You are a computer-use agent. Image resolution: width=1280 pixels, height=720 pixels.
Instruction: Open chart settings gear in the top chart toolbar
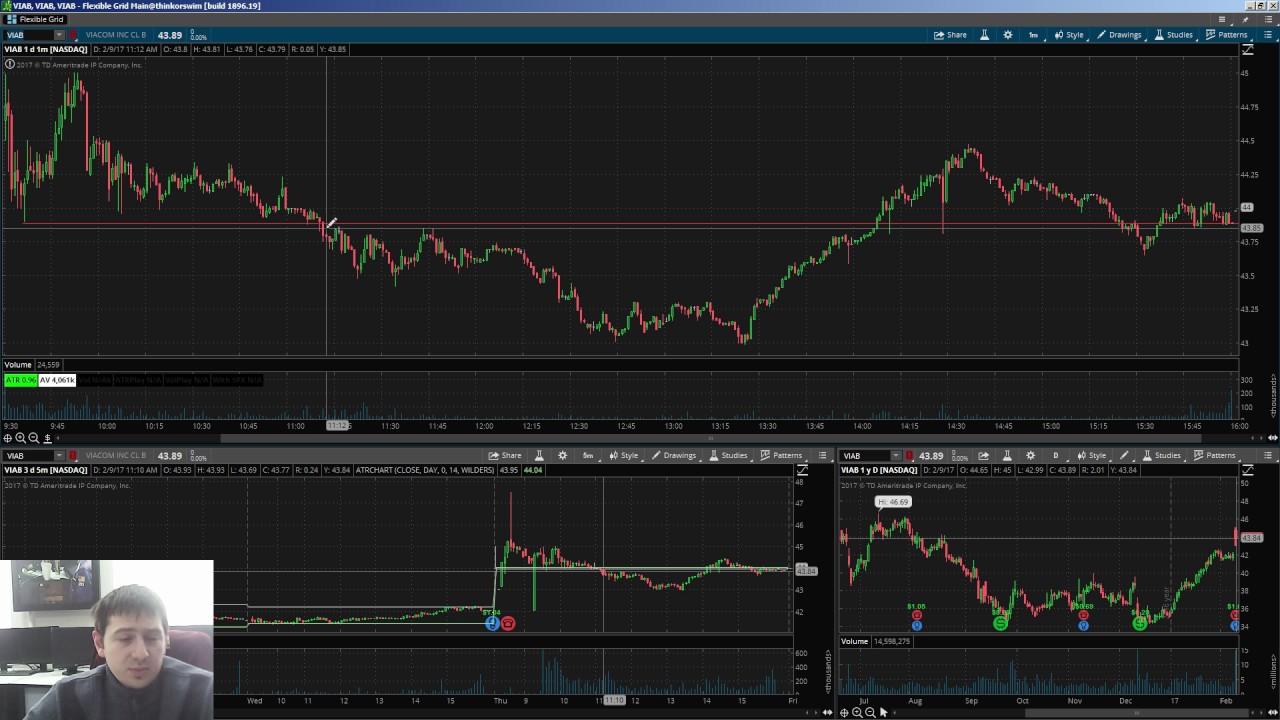click(1007, 35)
